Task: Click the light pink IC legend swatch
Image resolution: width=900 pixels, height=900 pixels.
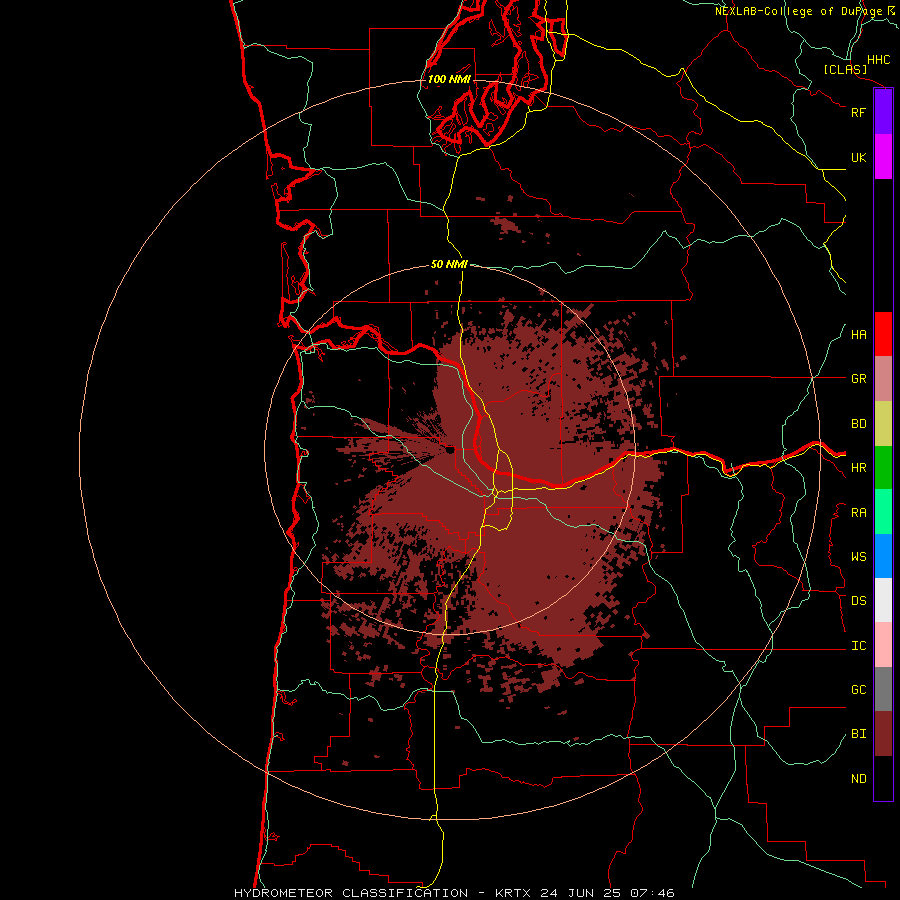Action: click(x=883, y=645)
